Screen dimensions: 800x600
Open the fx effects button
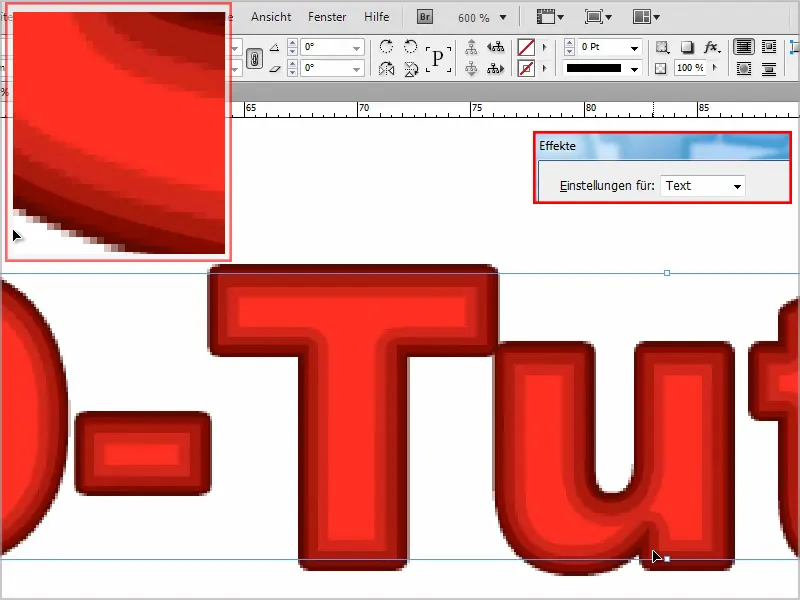coord(712,47)
